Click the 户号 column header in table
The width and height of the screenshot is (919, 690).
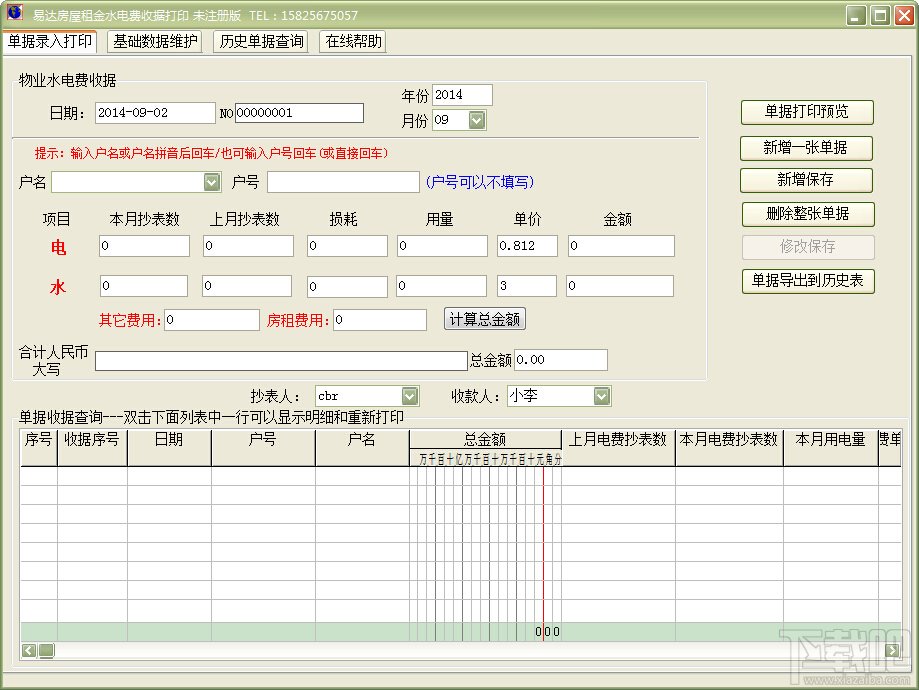pyautogui.click(x=263, y=448)
